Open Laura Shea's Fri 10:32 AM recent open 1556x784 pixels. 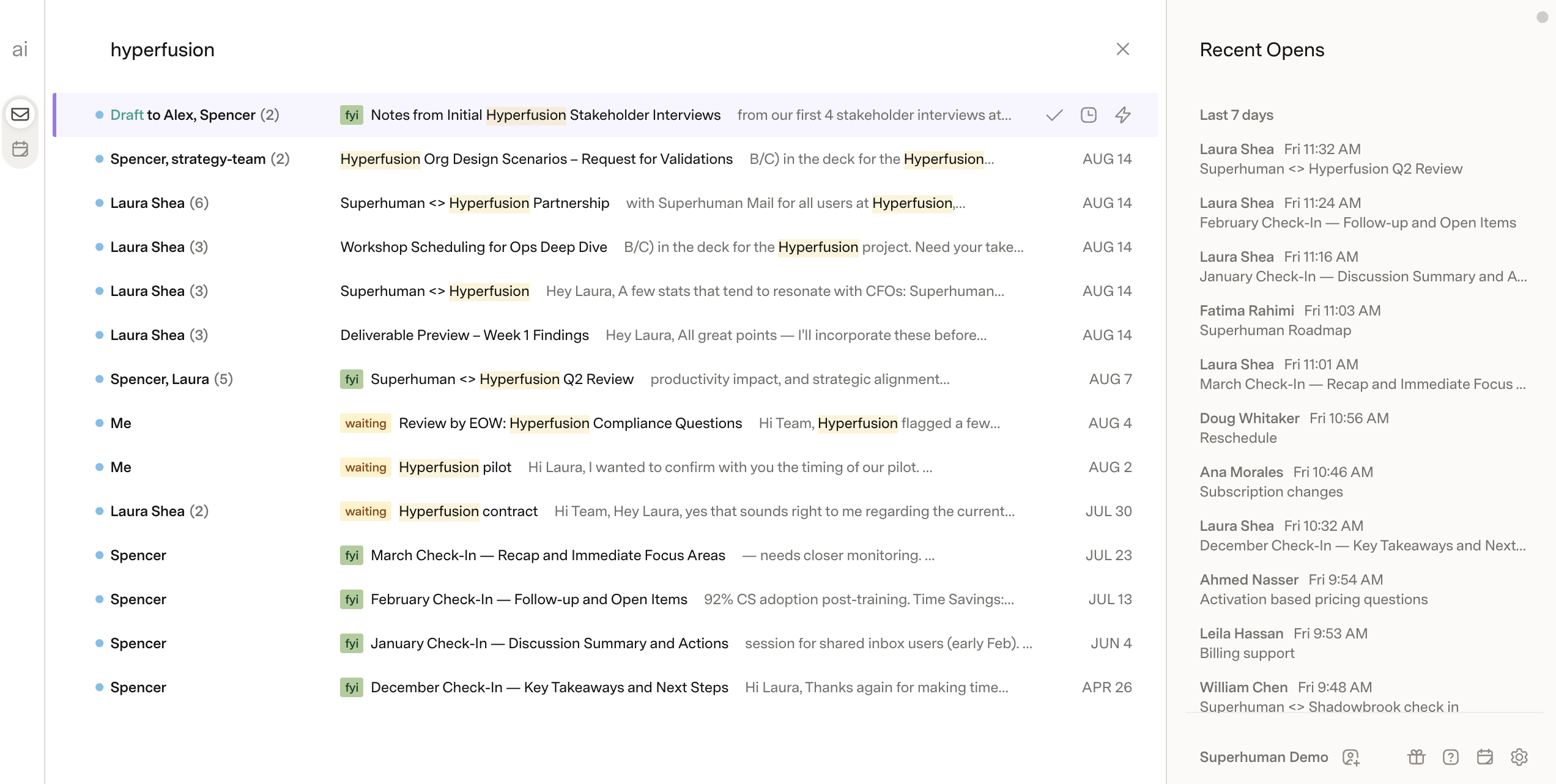click(x=1363, y=536)
